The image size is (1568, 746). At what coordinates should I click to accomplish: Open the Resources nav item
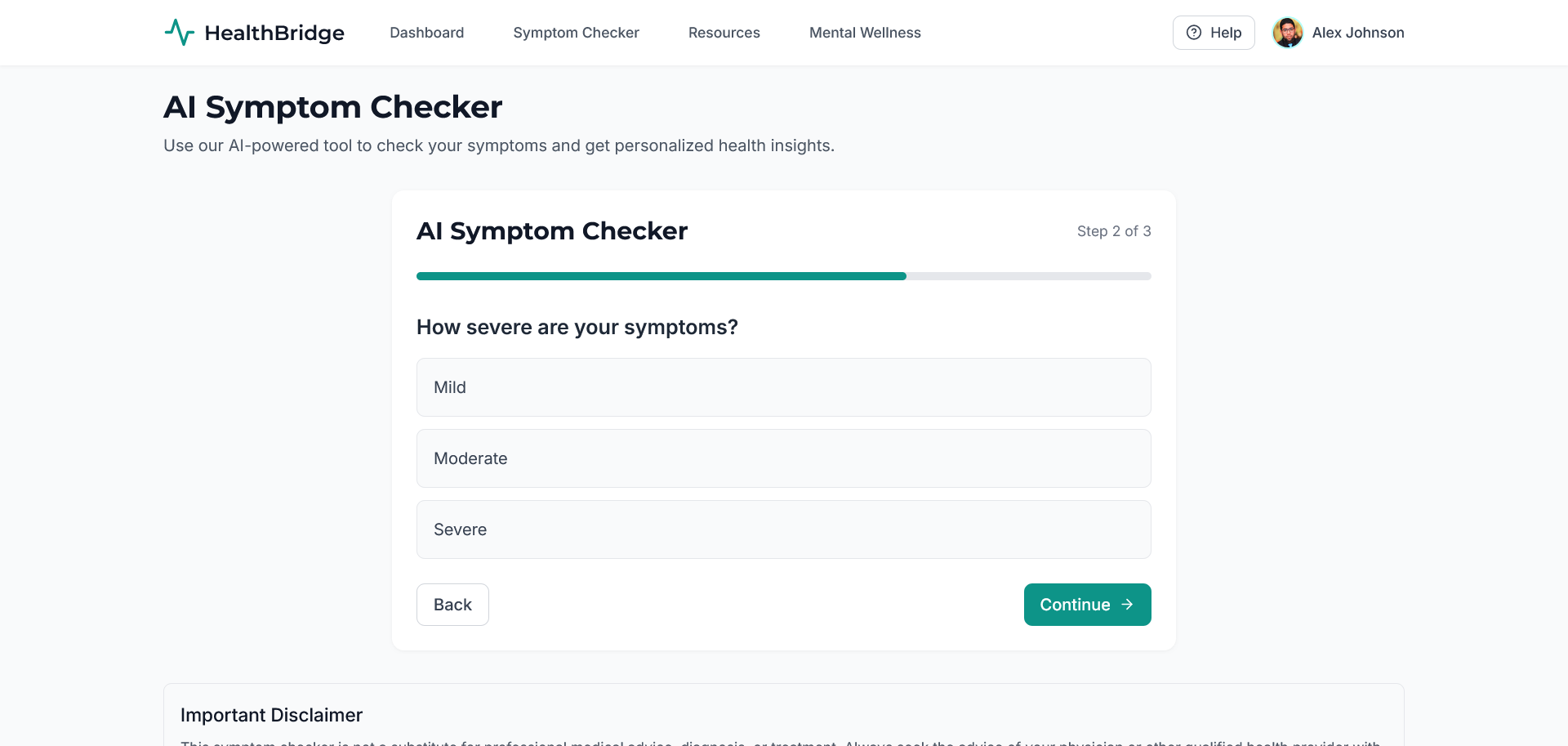click(x=724, y=33)
